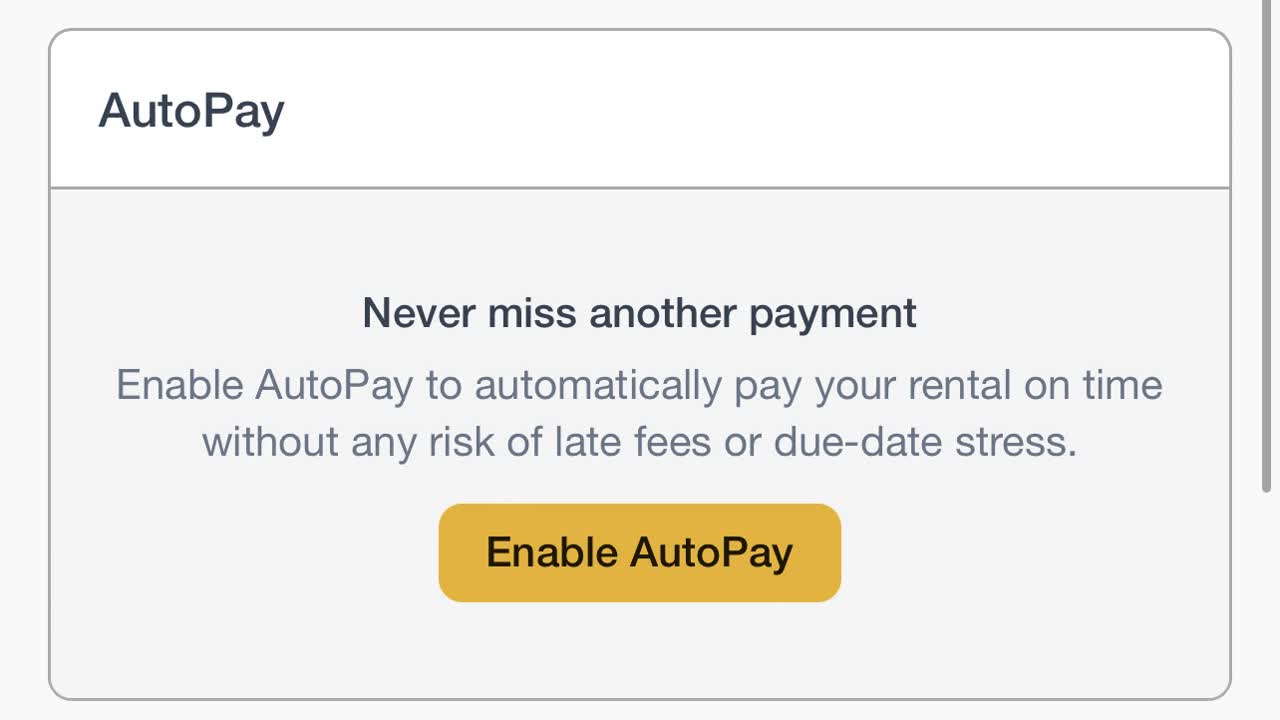1280x720 pixels.
Task: Click the "Never miss another payment" heading
Action: point(639,313)
